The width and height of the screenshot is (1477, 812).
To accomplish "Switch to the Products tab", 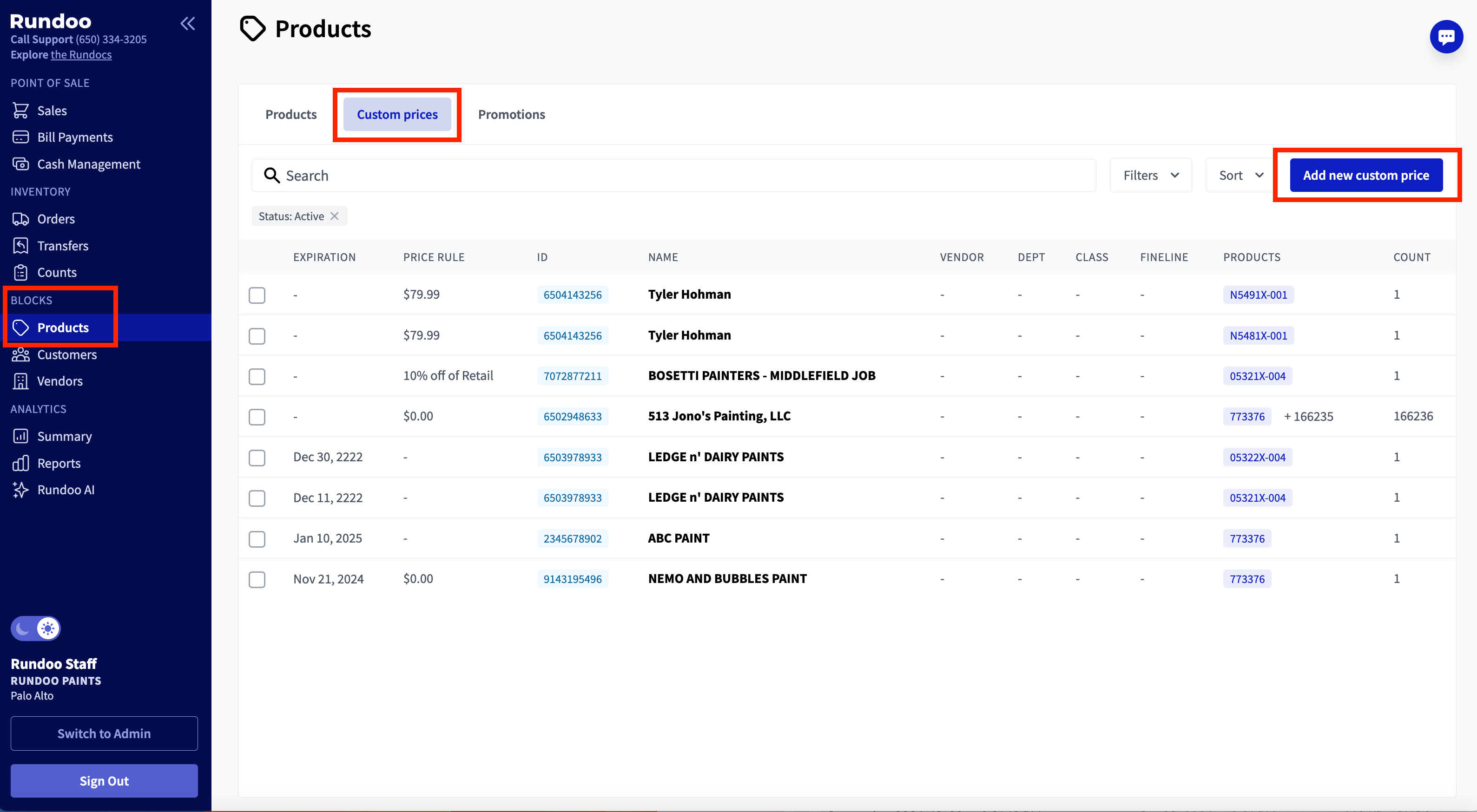I will point(290,115).
